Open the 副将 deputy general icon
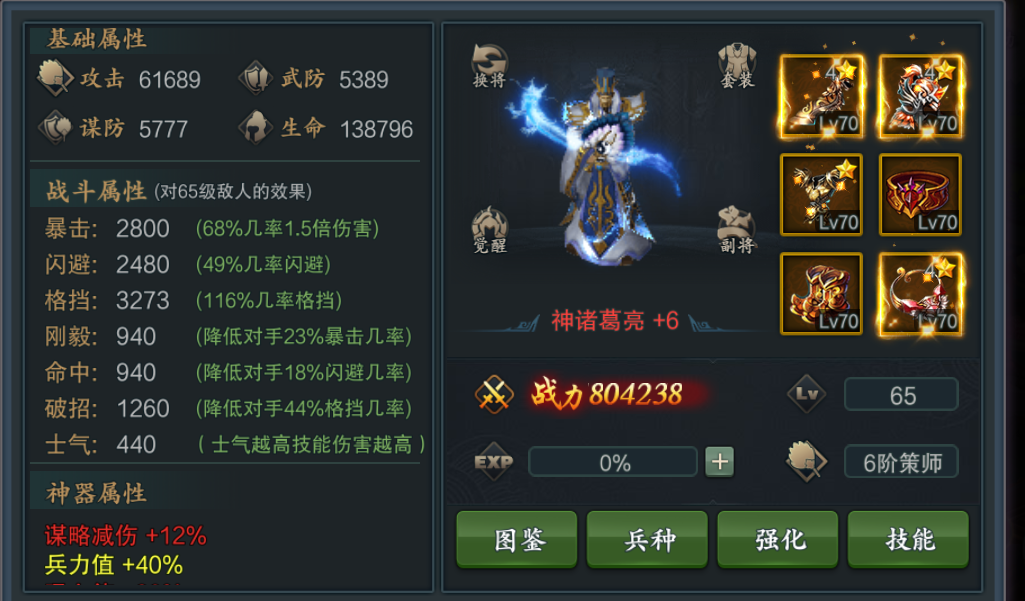Viewport: 1025px width, 601px height. point(737,230)
